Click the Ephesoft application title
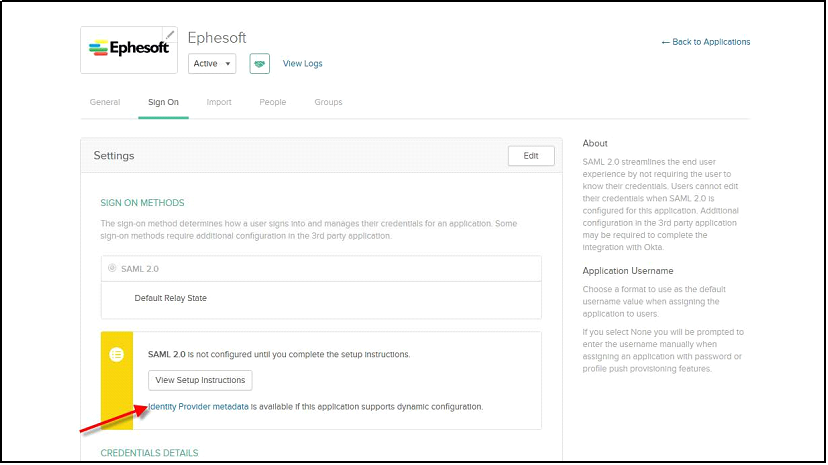 (x=217, y=37)
